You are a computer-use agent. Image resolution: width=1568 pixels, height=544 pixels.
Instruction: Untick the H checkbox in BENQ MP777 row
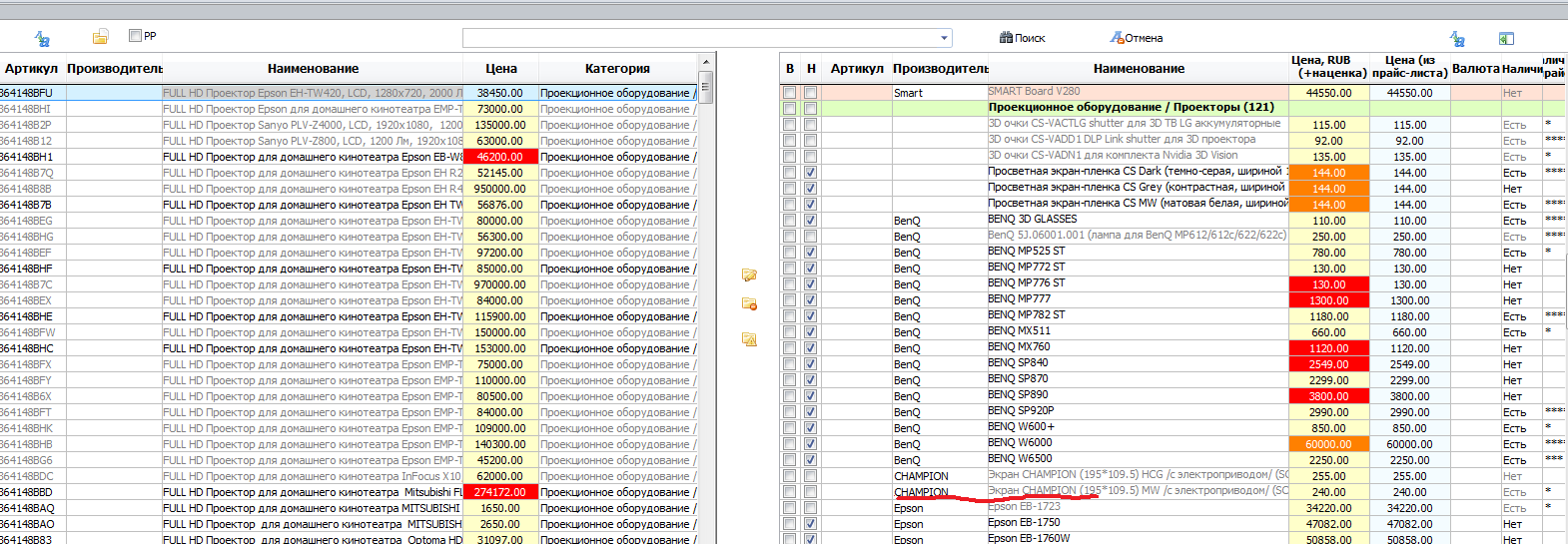point(810,300)
